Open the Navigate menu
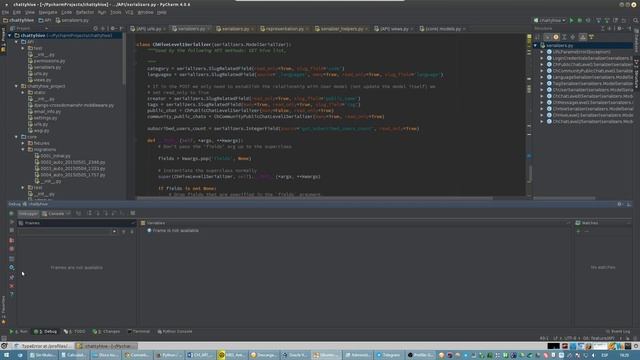This screenshot has width=640, height=360. click(48, 12)
